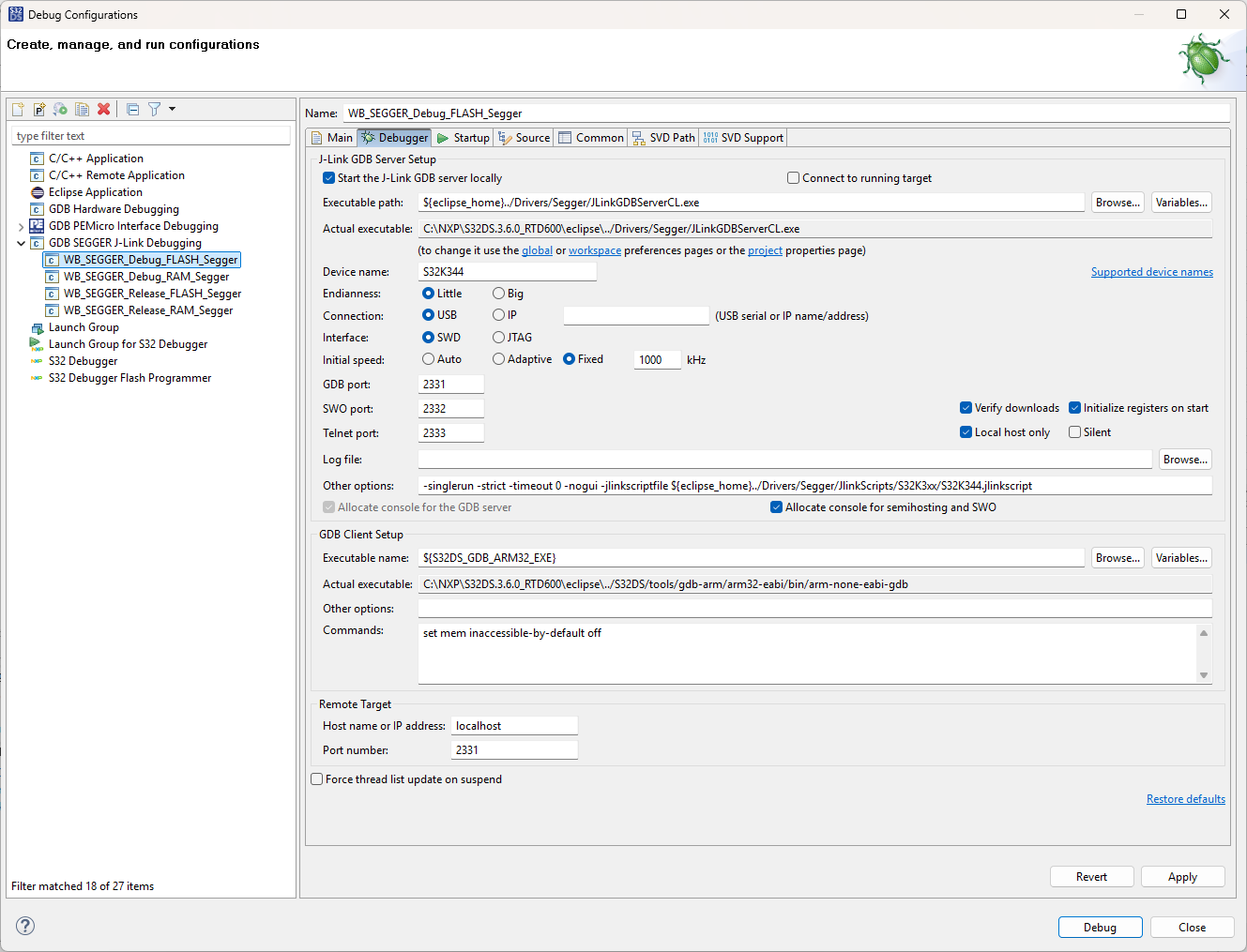Select Launch Group for S32 Debugger
1247x952 pixels.
(128, 344)
